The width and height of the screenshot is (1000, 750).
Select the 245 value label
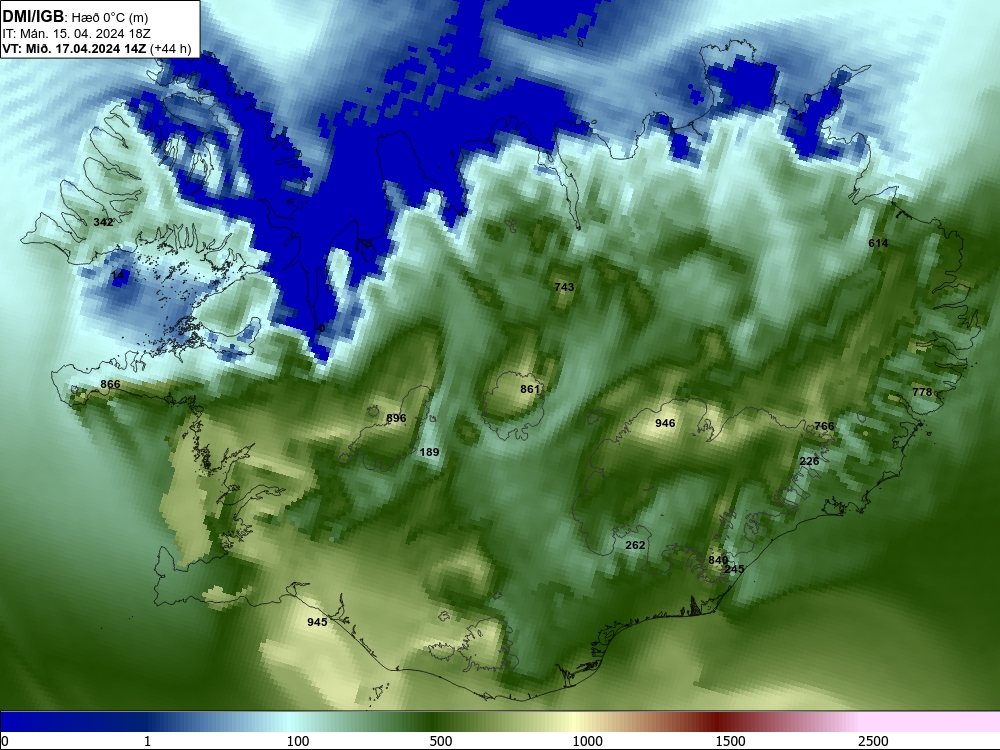point(735,569)
